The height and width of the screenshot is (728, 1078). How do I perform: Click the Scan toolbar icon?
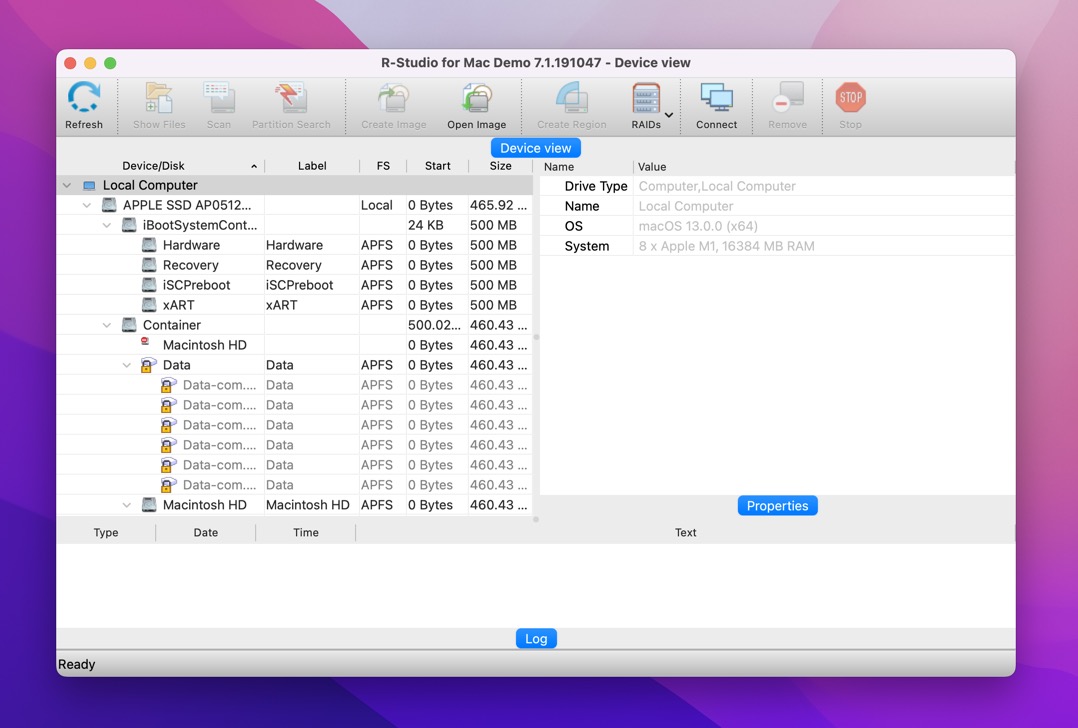click(219, 98)
